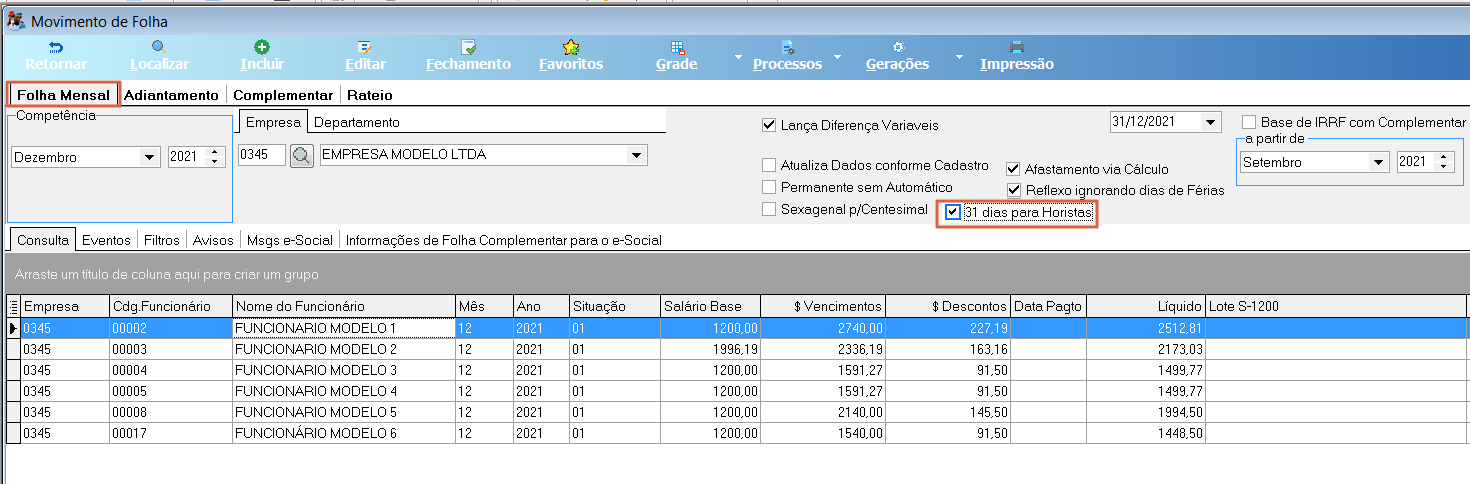This screenshot has width=1470, height=484.
Task: Select row FUNCIONARIO MODELO 1
Action: [738, 327]
